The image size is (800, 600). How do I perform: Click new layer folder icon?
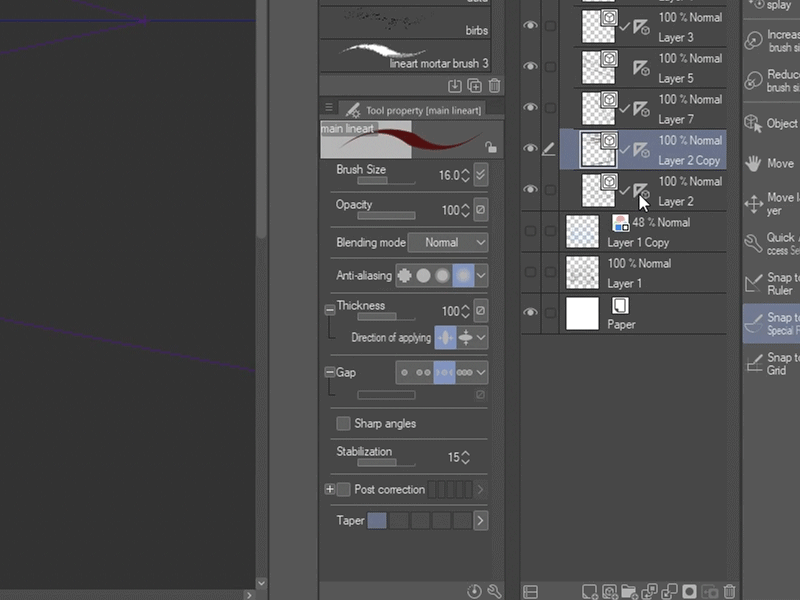(629, 592)
